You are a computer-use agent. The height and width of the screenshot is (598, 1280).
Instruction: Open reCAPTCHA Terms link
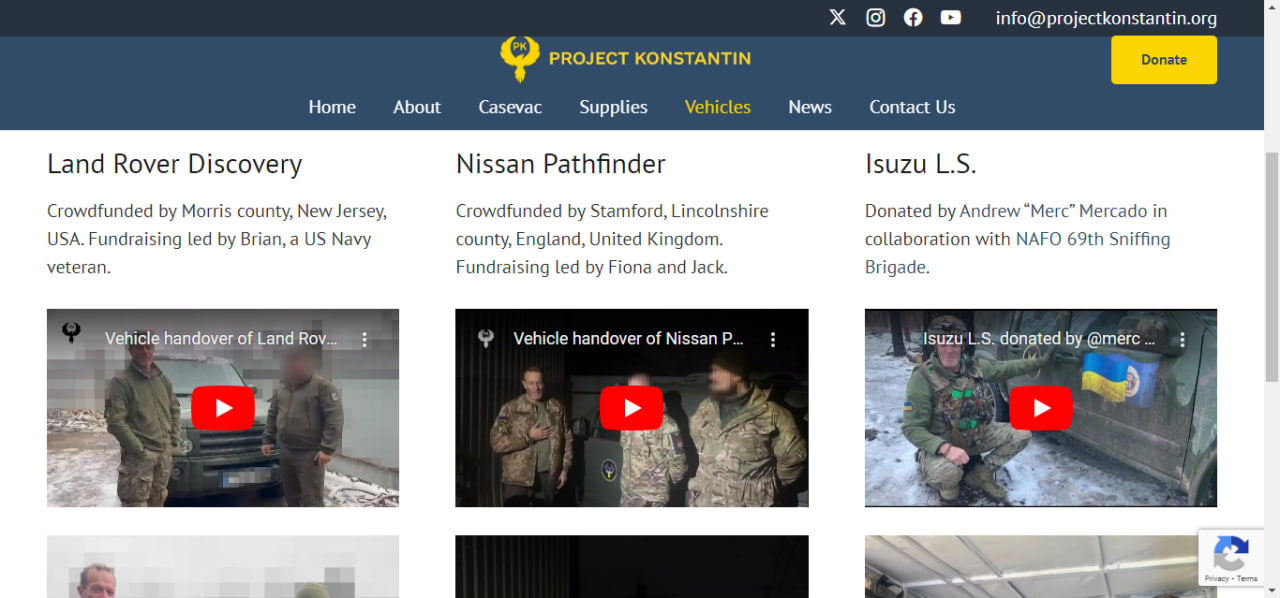point(1247,579)
